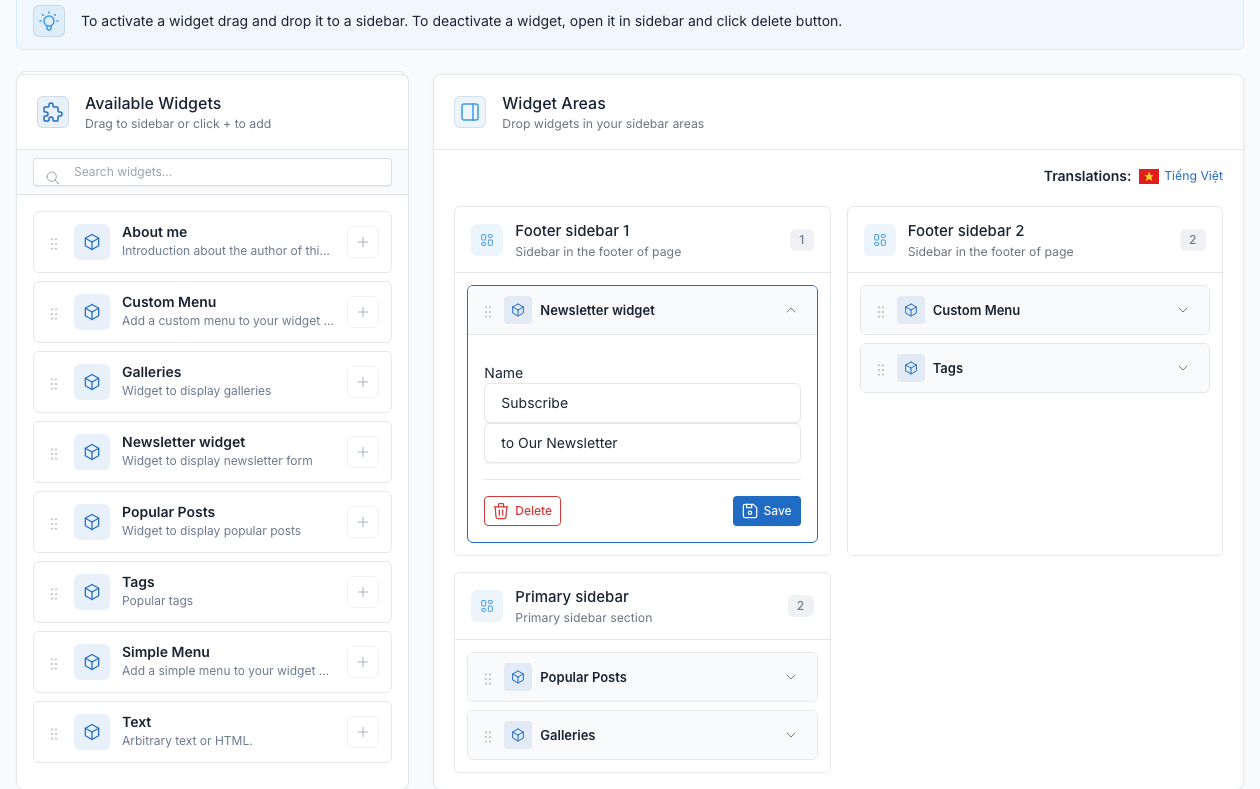Click the lightbulb tip icon
This screenshot has width=1260, height=789.
coord(49,21)
